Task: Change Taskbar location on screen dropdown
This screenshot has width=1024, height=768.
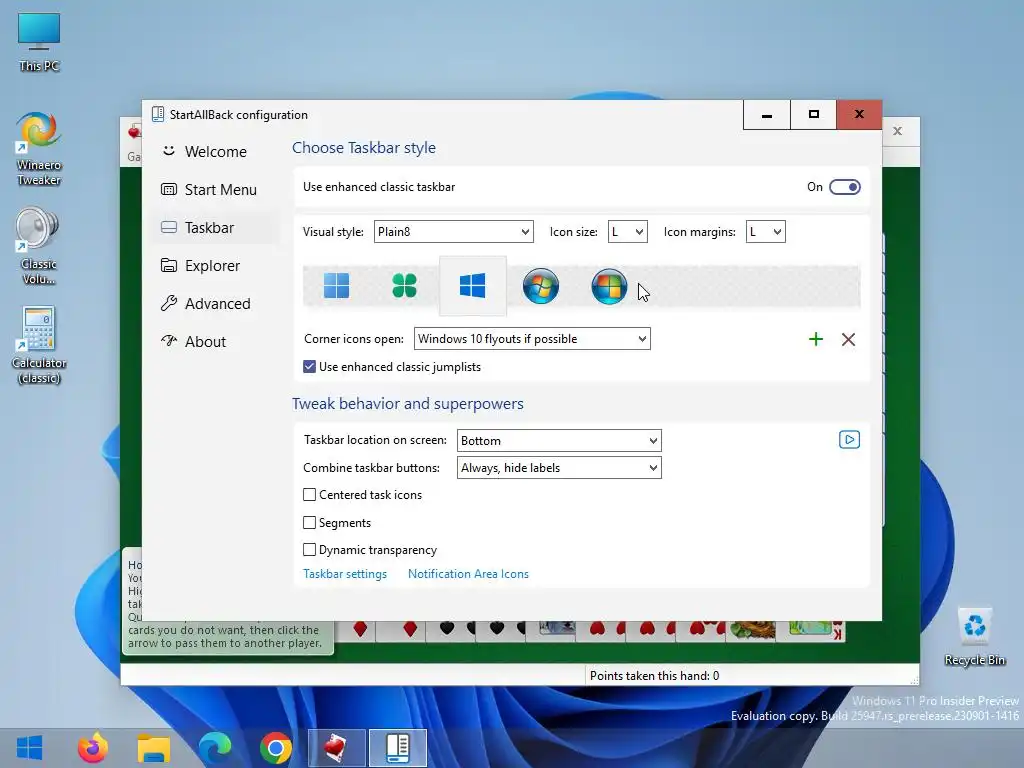Action: (559, 440)
